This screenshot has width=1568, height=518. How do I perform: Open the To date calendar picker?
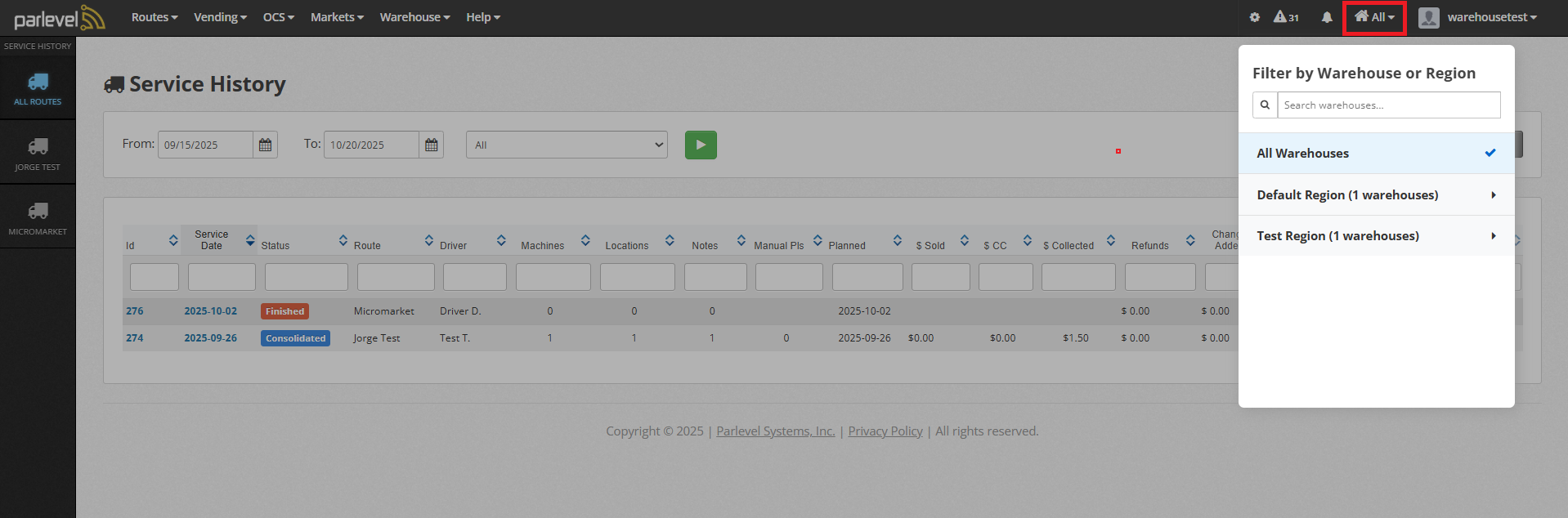431,145
